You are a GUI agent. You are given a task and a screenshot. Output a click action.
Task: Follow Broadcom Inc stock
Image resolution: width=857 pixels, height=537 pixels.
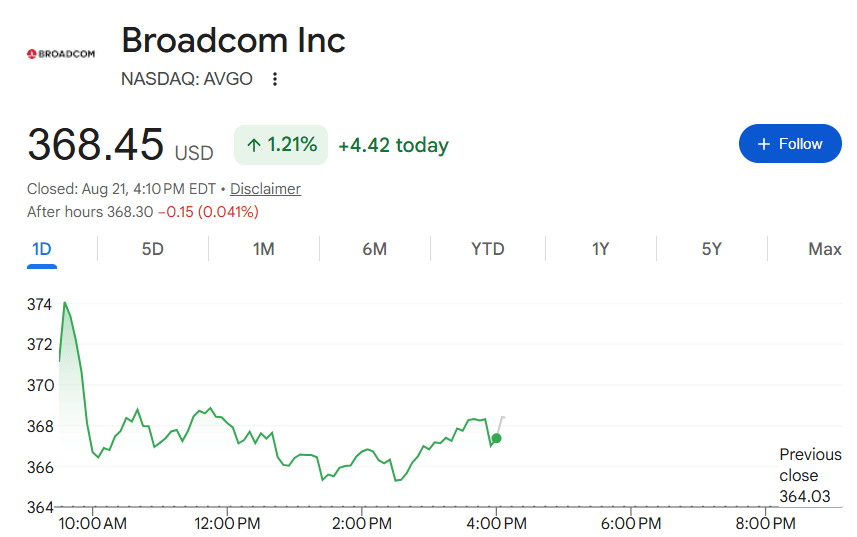pyautogui.click(x=790, y=144)
